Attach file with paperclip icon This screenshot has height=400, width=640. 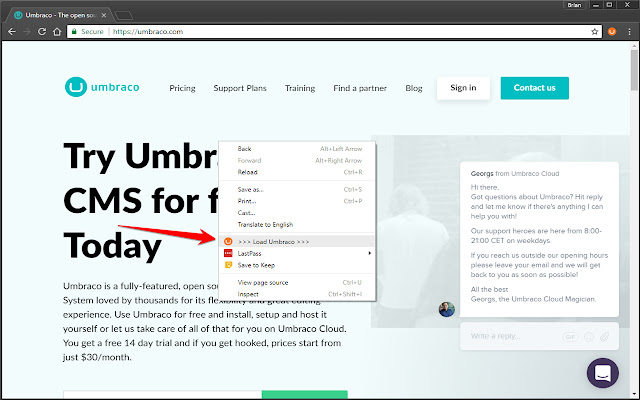(x=604, y=337)
